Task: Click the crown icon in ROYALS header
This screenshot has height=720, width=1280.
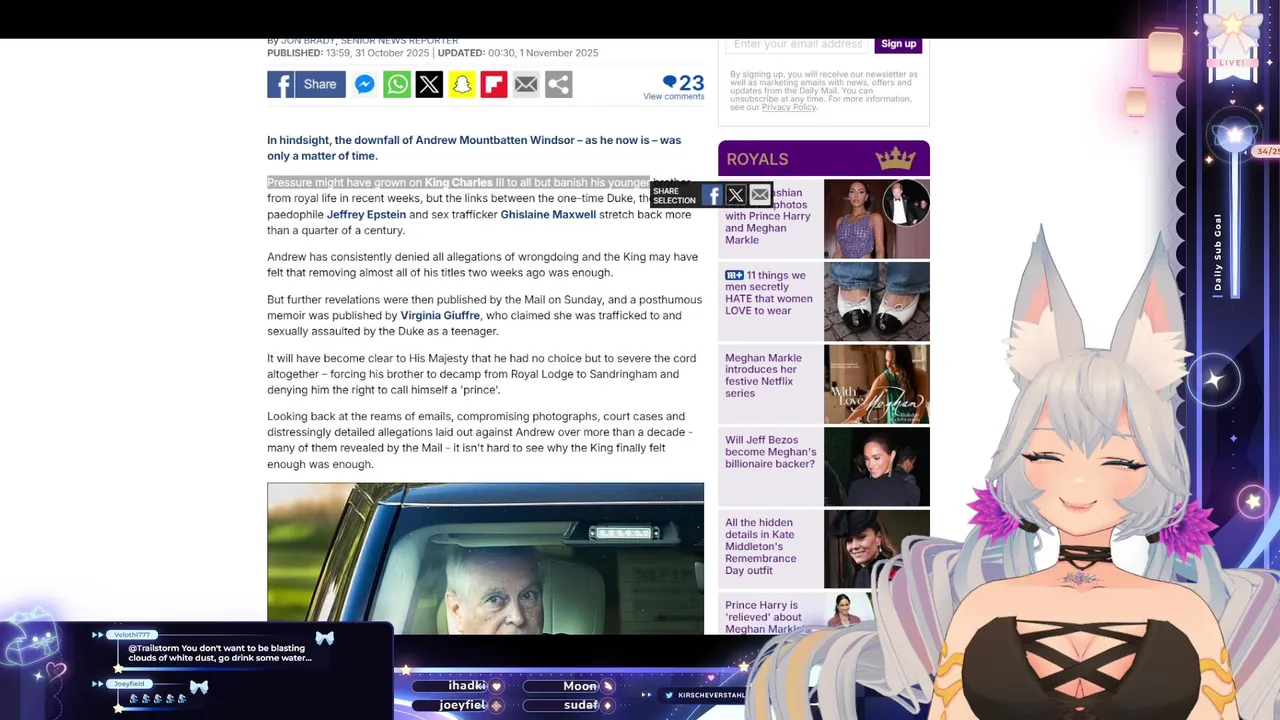Action: click(895, 158)
